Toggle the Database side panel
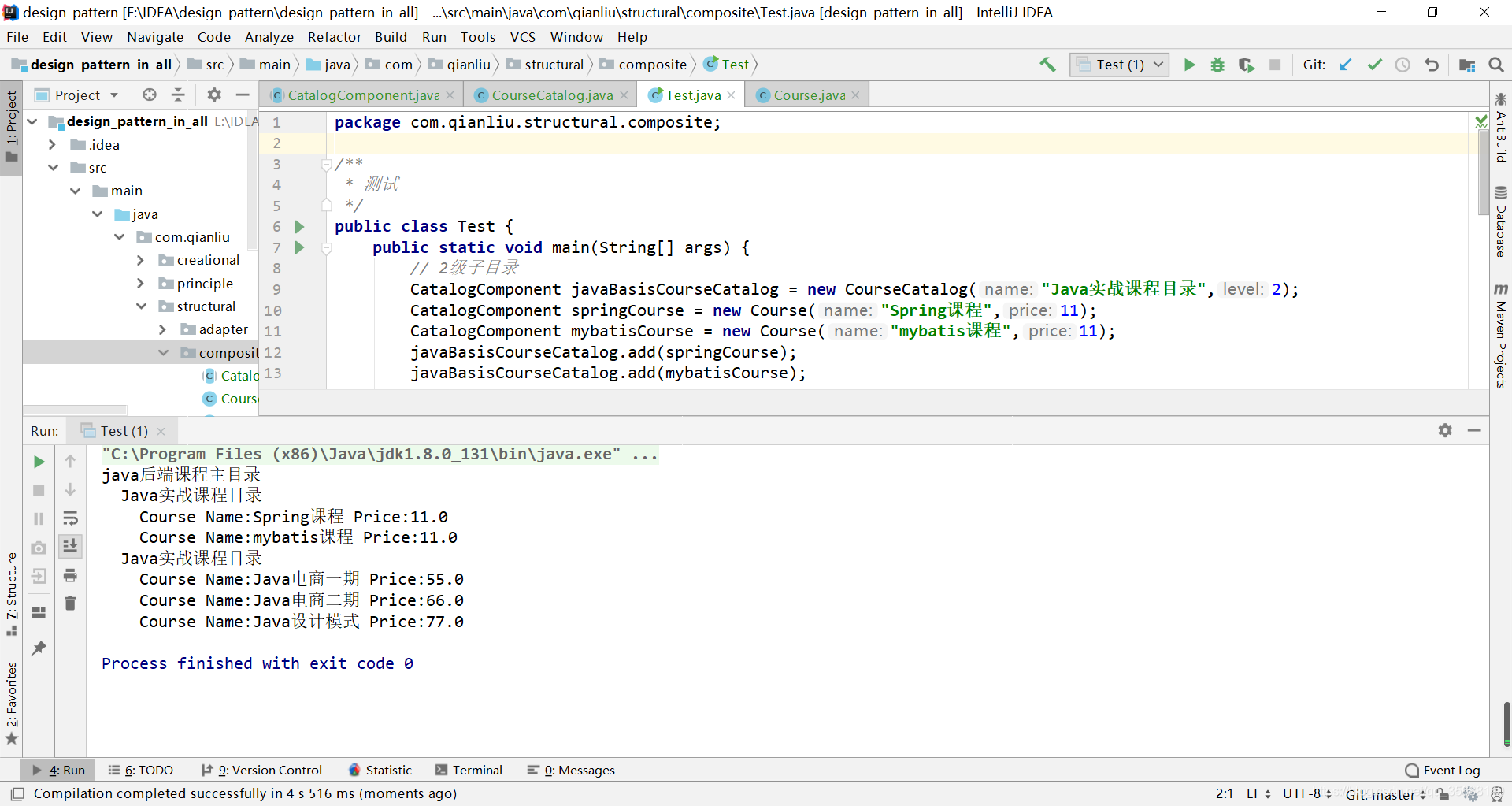 (1501, 222)
